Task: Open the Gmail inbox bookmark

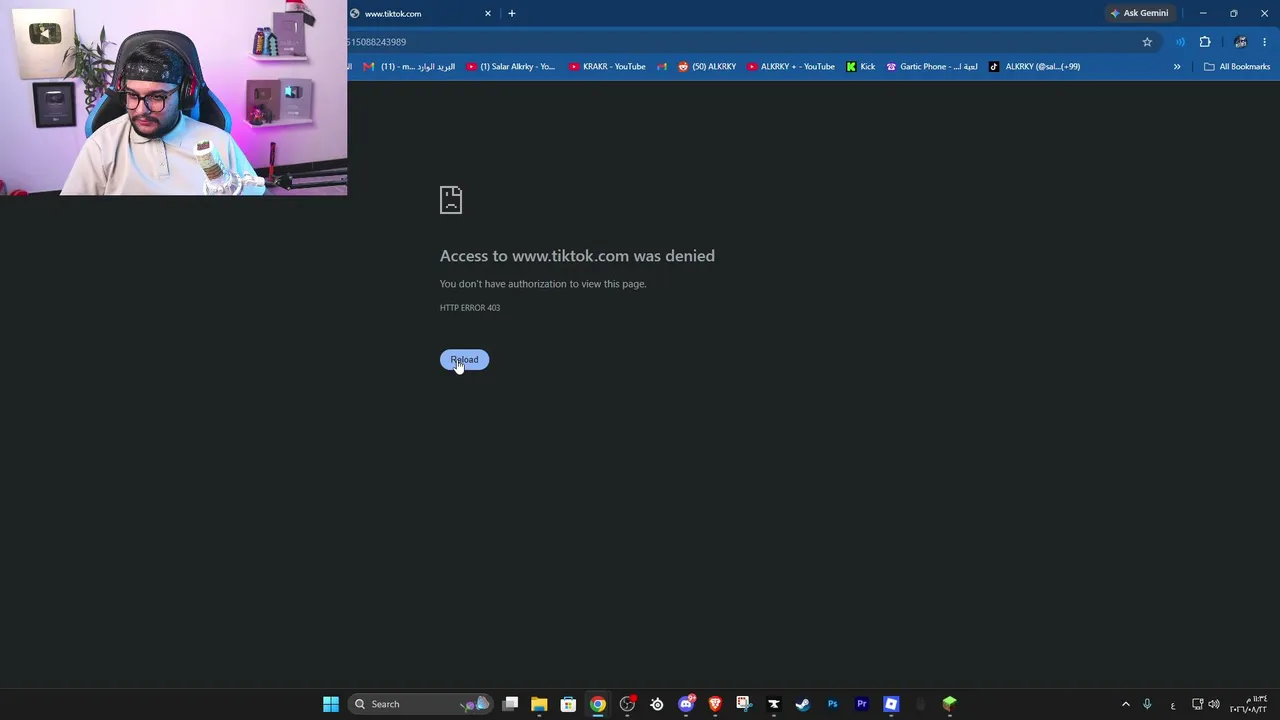Action: [x=409, y=67]
